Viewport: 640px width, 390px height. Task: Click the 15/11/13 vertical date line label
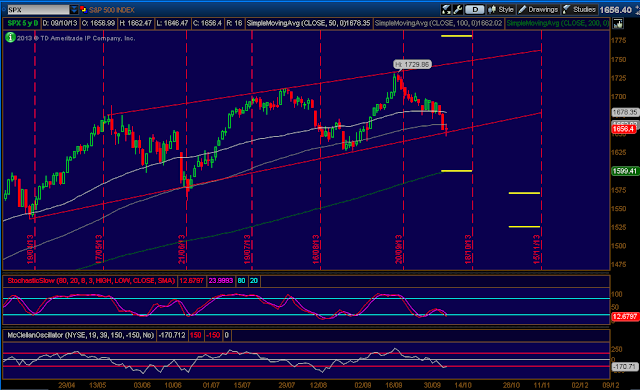pos(537,249)
